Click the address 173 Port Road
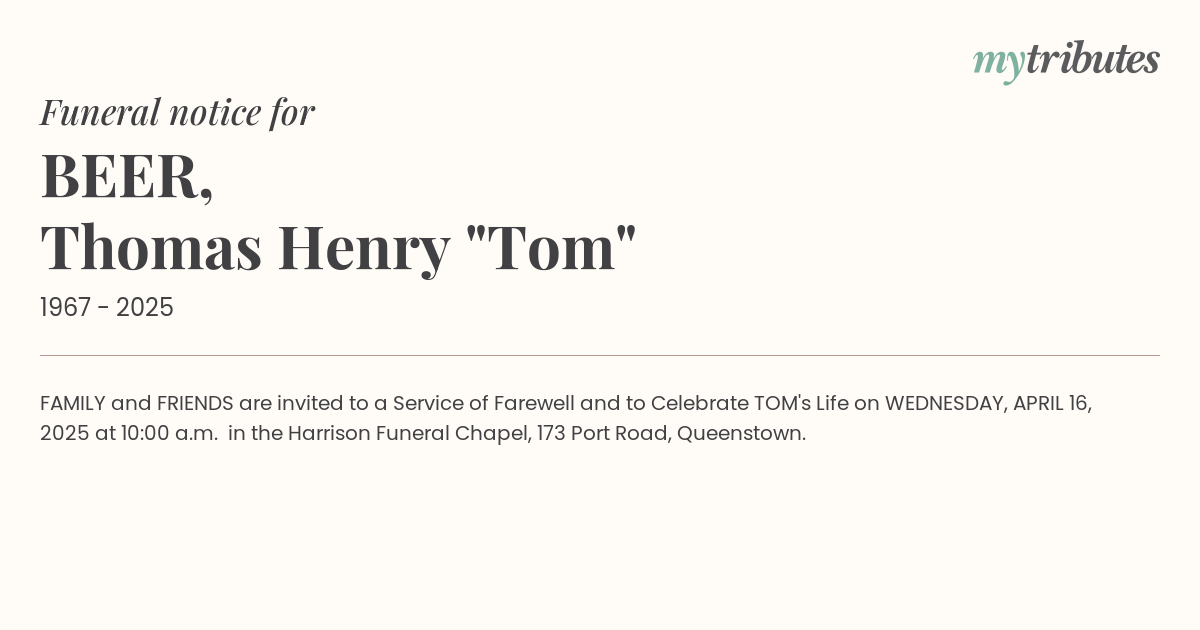The width and height of the screenshot is (1200, 630). coord(603,434)
